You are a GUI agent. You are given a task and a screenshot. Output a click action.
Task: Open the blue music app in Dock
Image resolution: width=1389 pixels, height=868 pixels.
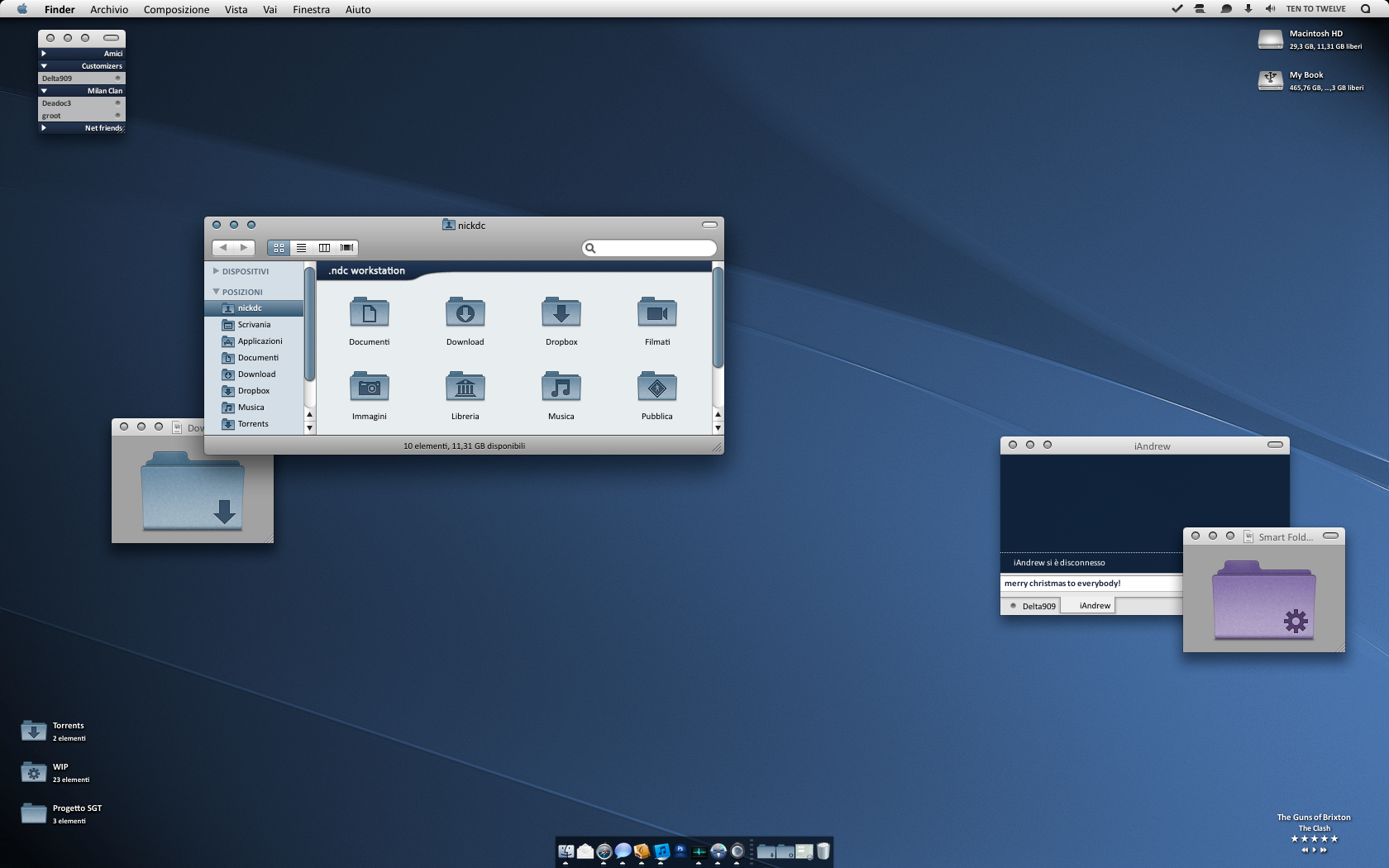(x=661, y=851)
